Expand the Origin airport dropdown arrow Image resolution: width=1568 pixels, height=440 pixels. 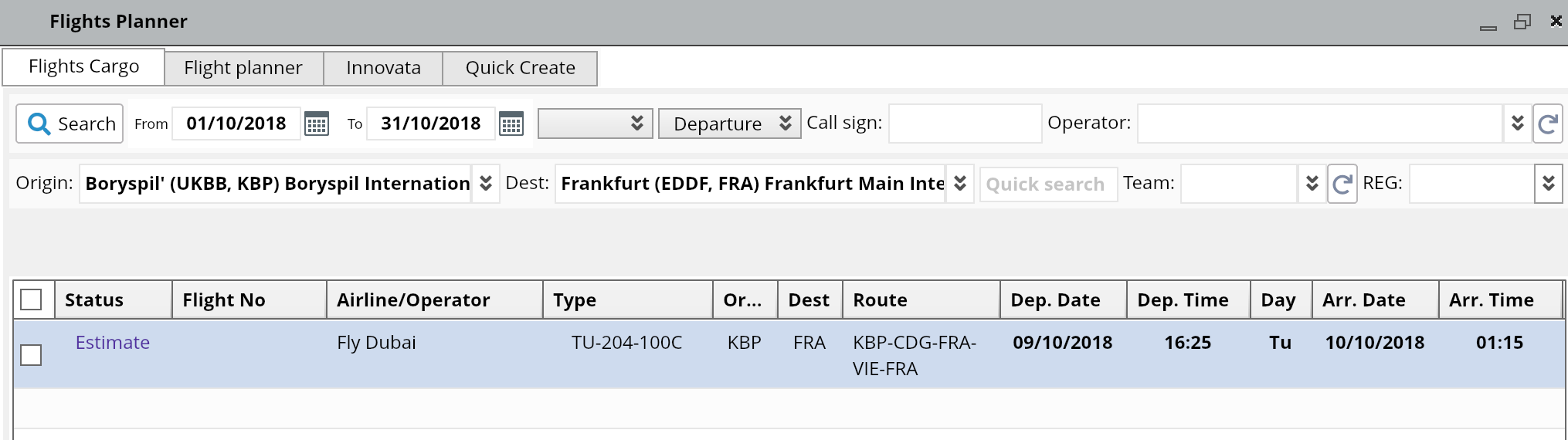pyautogui.click(x=486, y=184)
